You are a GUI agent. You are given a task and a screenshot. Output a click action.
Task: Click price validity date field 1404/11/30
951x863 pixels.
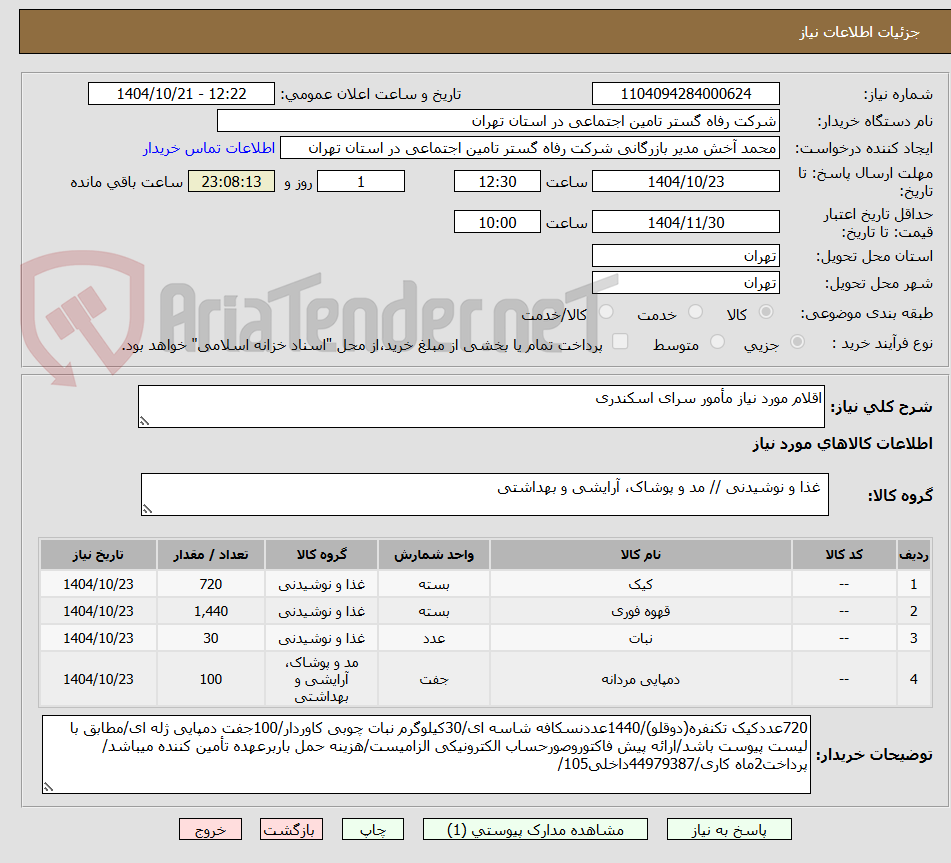click(x=685, y=222)
